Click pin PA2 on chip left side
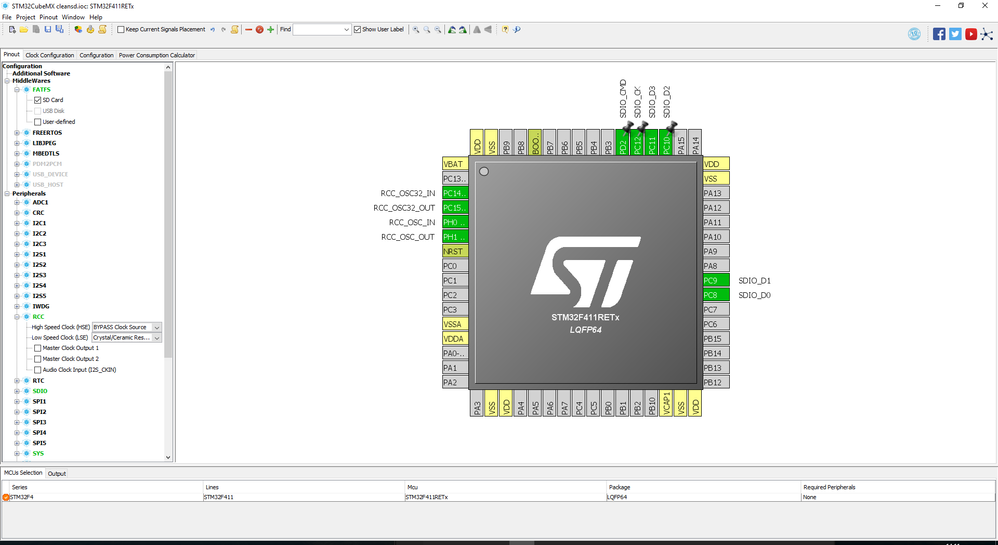998x545 pixels. (455, 382)
